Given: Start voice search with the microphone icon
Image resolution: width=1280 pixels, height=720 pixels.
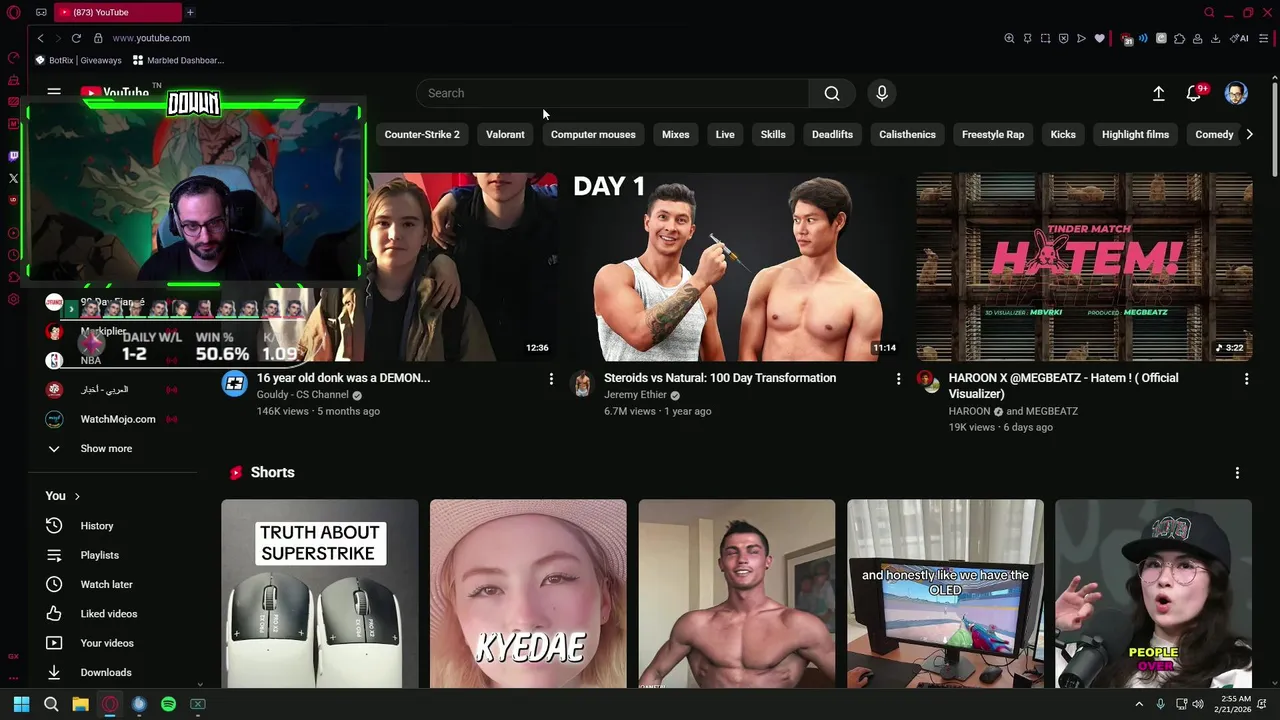Looking at the screenshot, I should click(x=881, y=93).
